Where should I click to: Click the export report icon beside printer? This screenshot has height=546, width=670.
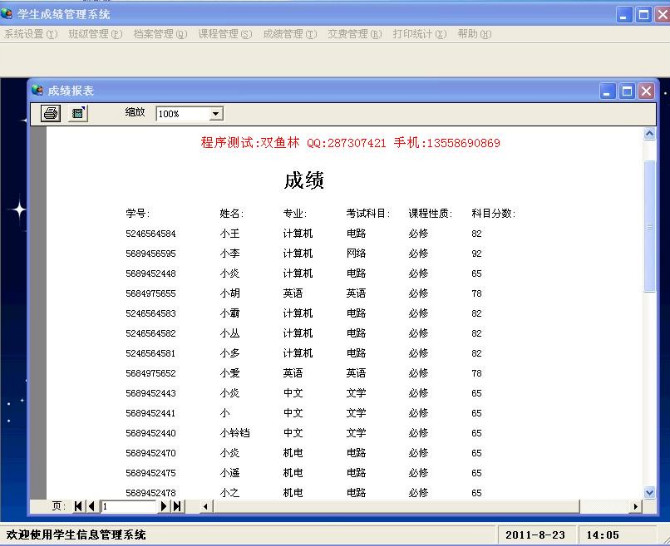[78, 114]
